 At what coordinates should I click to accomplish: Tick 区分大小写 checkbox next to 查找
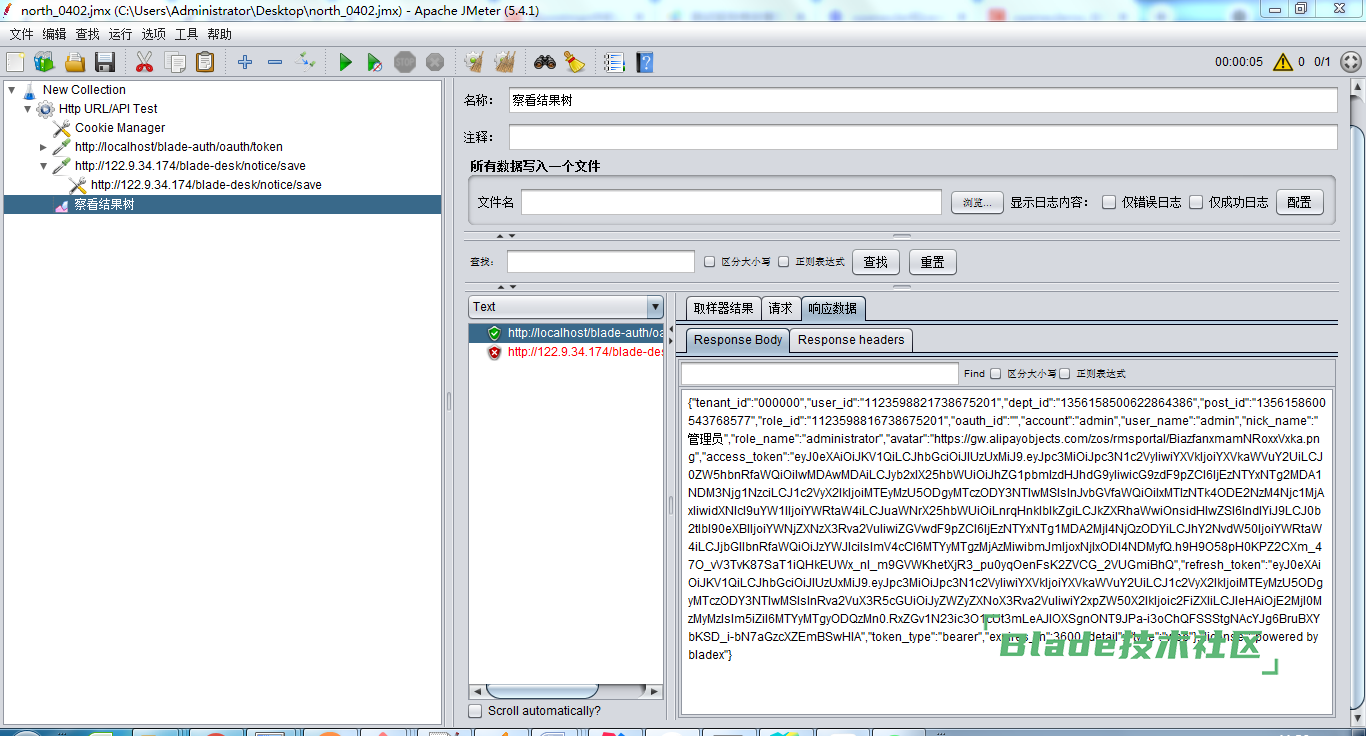[709, 262]
